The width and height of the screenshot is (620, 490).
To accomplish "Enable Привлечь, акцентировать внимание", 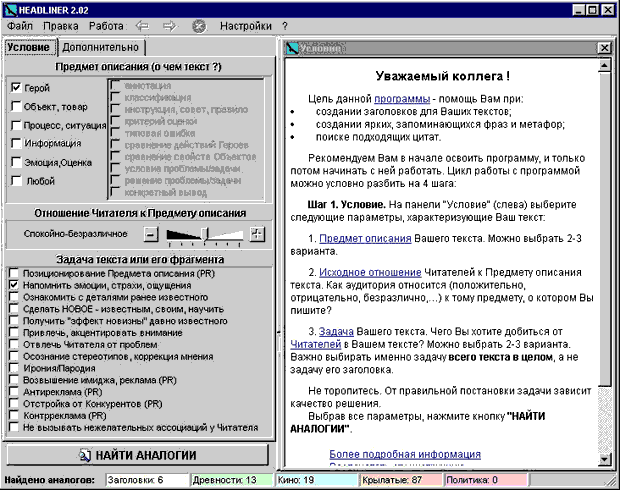I will [14, 332].
